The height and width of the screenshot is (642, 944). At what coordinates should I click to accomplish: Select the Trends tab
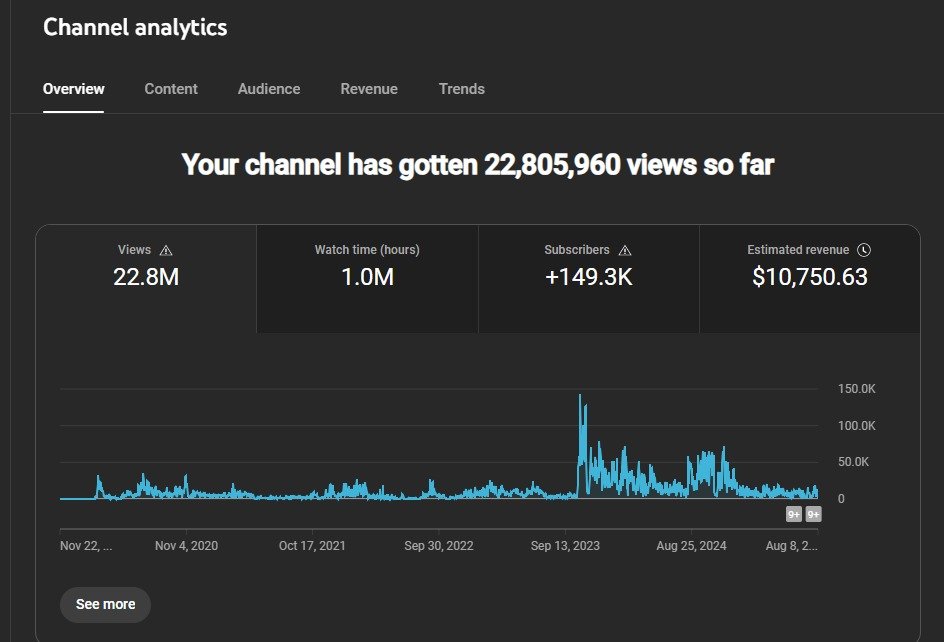(x=461, y=89)
